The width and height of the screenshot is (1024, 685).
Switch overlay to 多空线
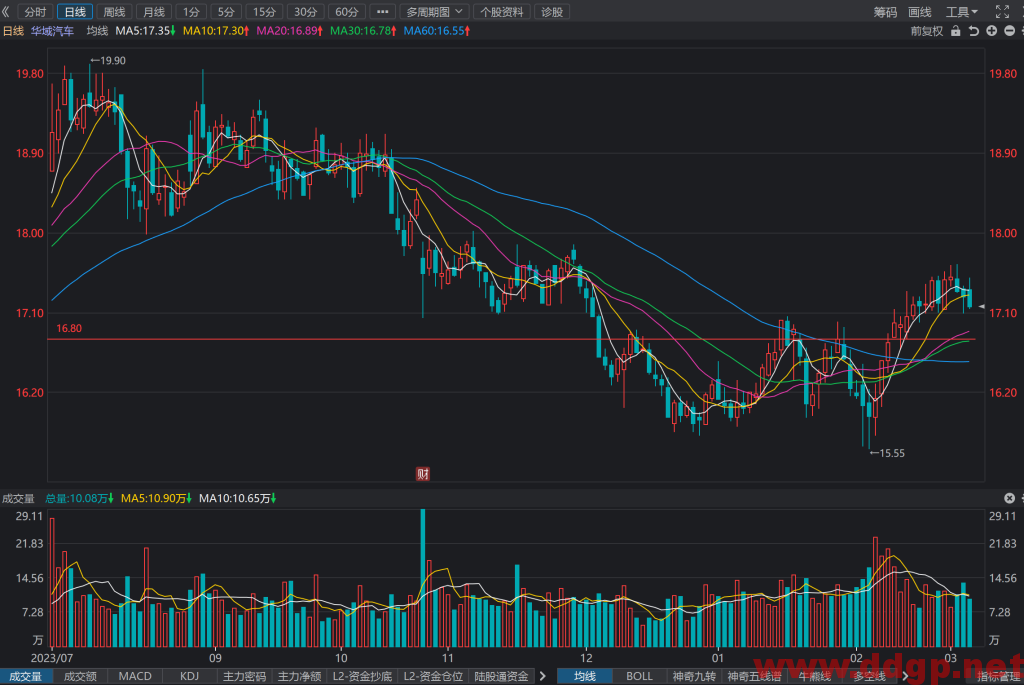(x=869, y=677)
